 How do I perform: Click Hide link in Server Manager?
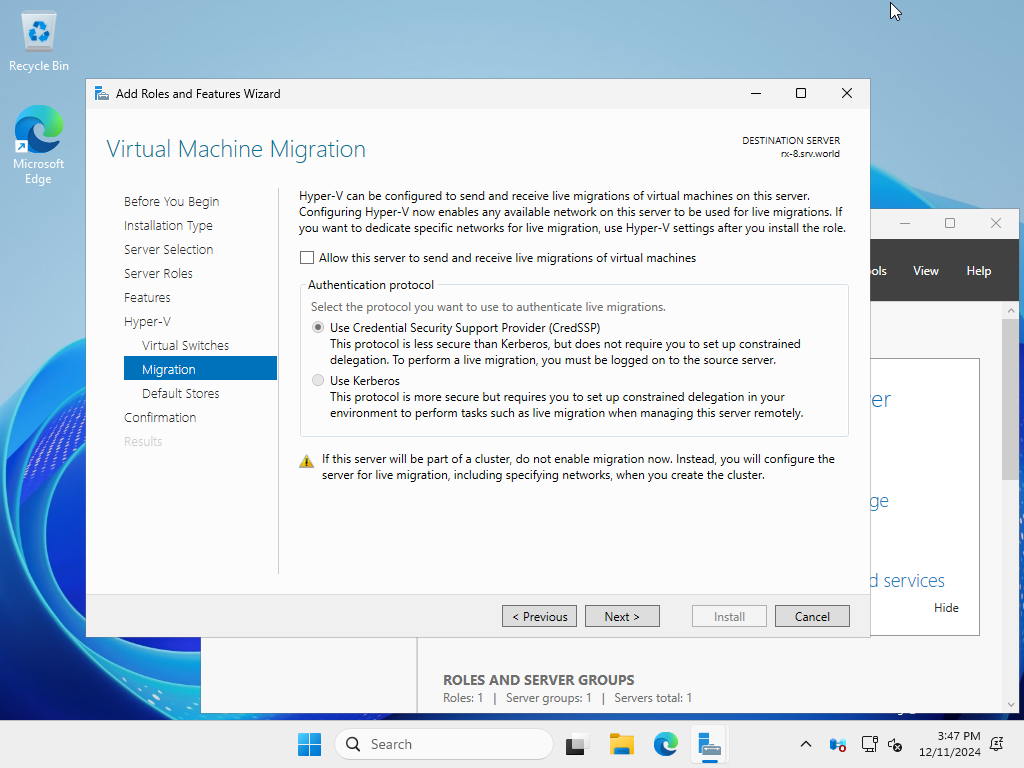(x=946, y=608)
